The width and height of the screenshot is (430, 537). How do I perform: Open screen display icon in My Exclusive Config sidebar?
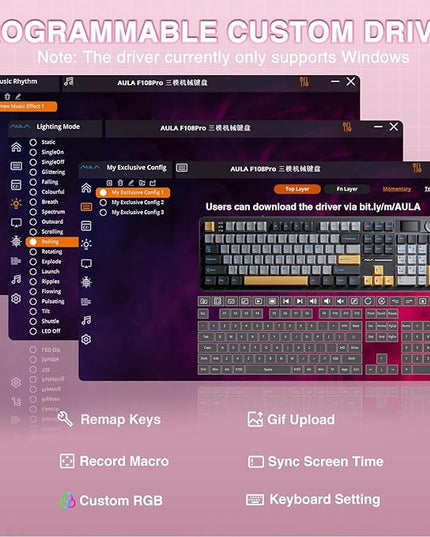click(86, 263)
